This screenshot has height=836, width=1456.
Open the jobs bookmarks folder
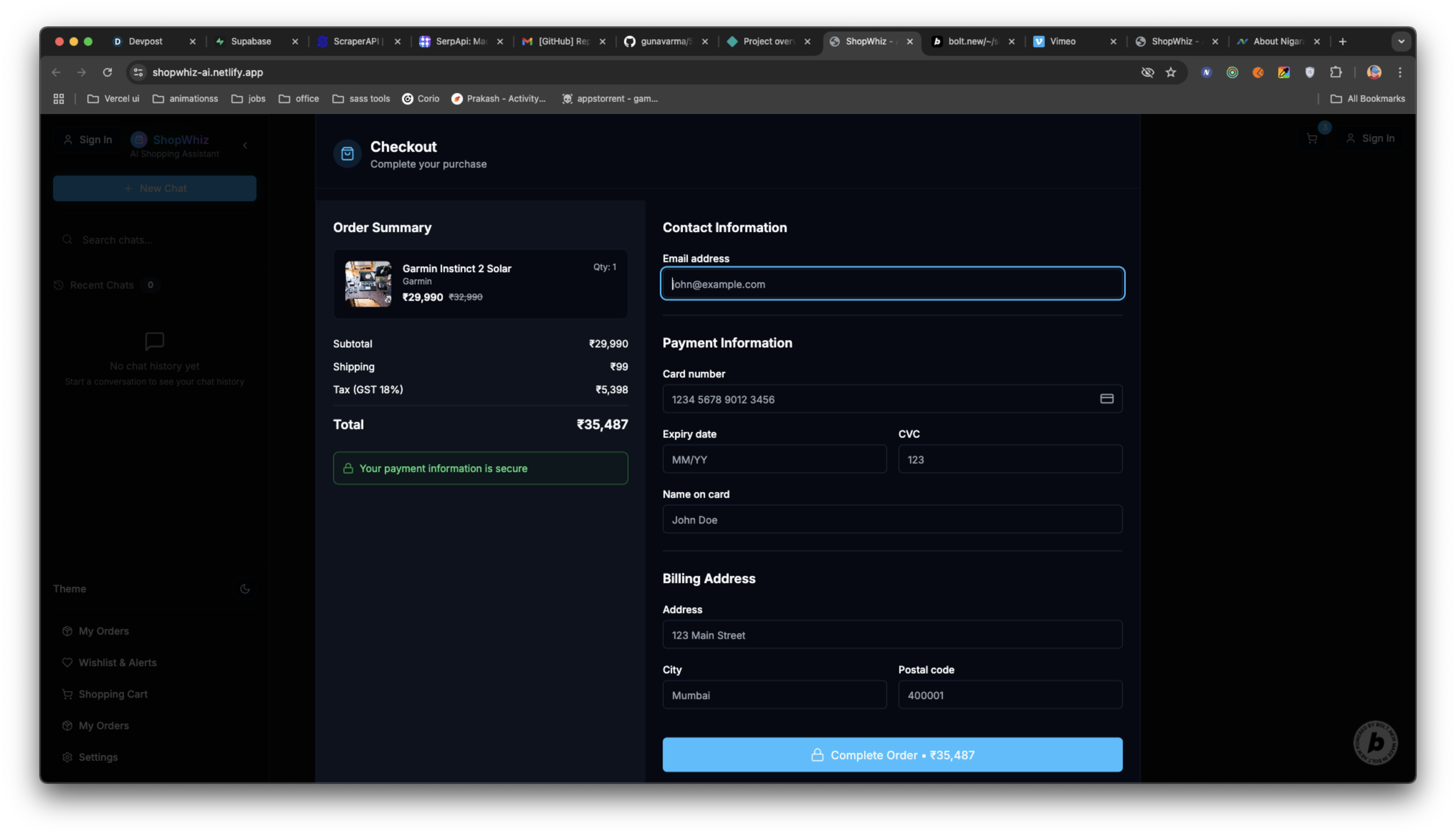[x=249, y=99]
